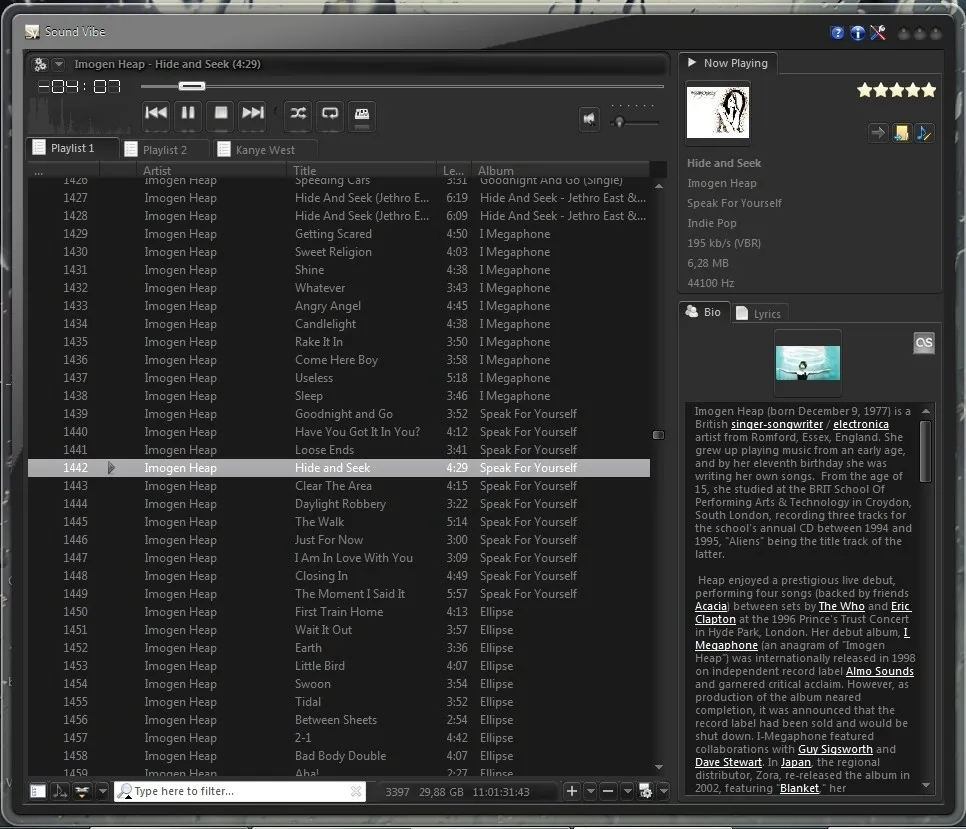Open the dropdown beside the plus button
966x829 pixels.
coord(591,791)
